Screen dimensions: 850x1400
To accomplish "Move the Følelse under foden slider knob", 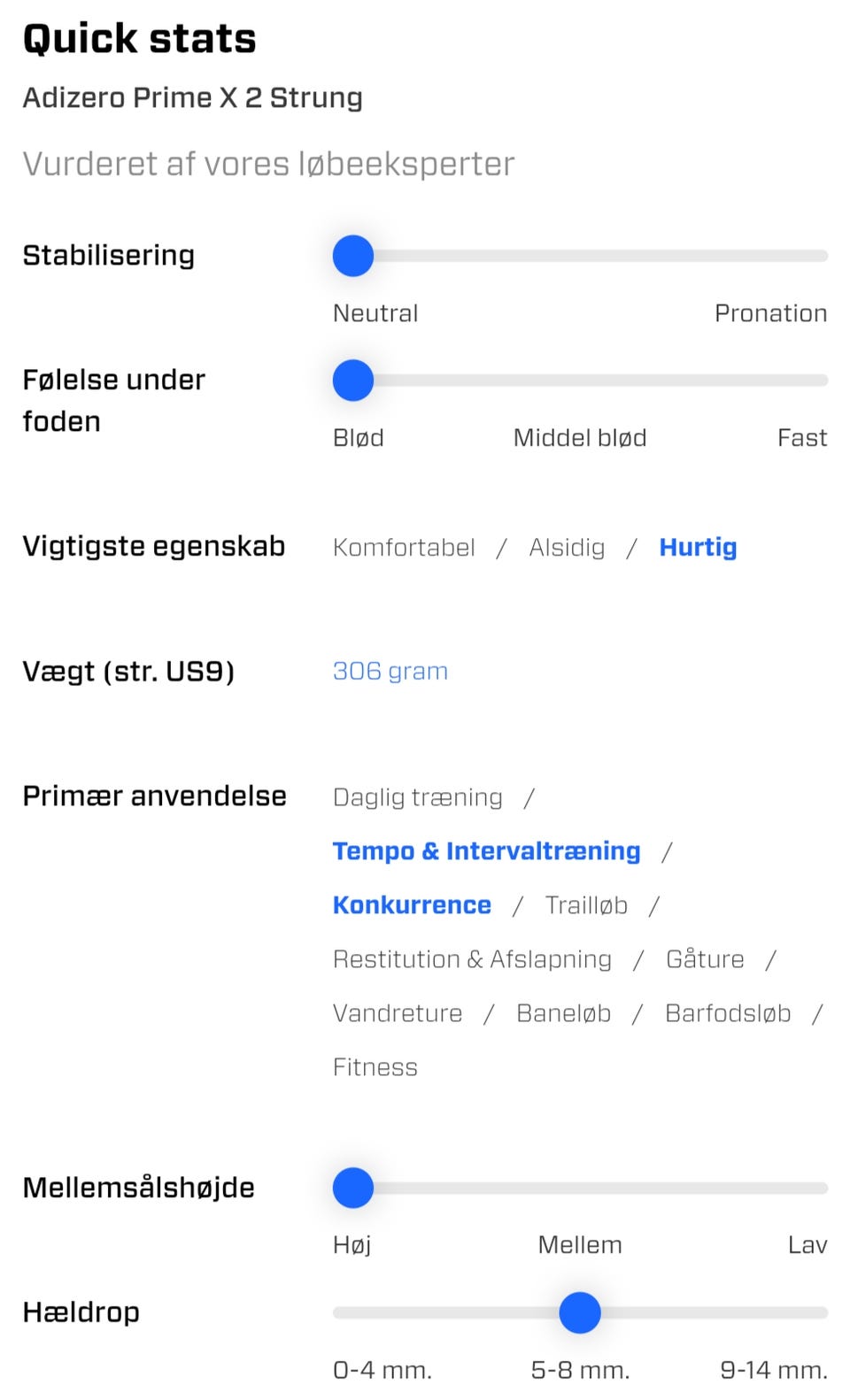I will point(352,380).
